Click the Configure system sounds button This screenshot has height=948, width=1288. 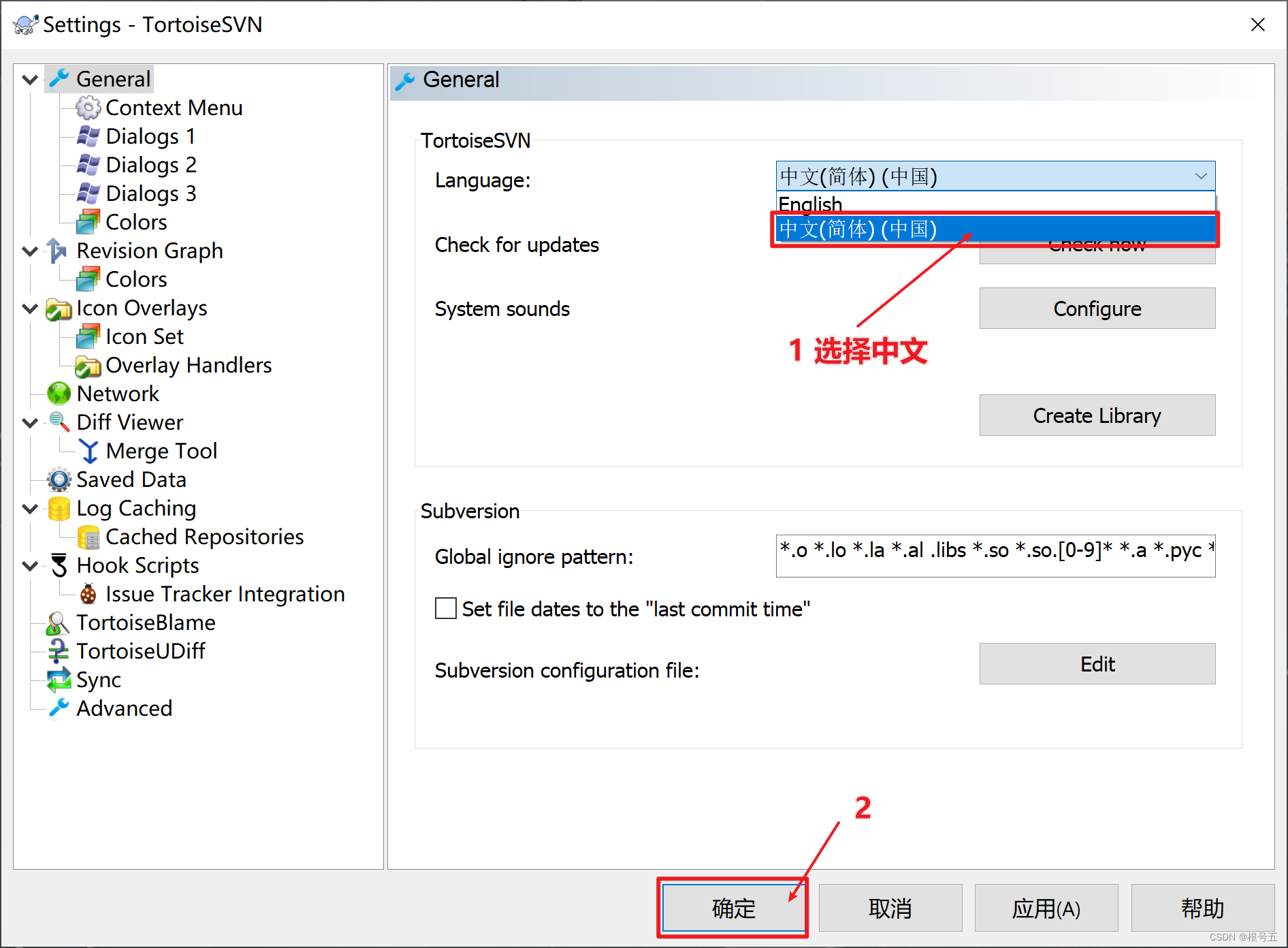point(1097,309)
